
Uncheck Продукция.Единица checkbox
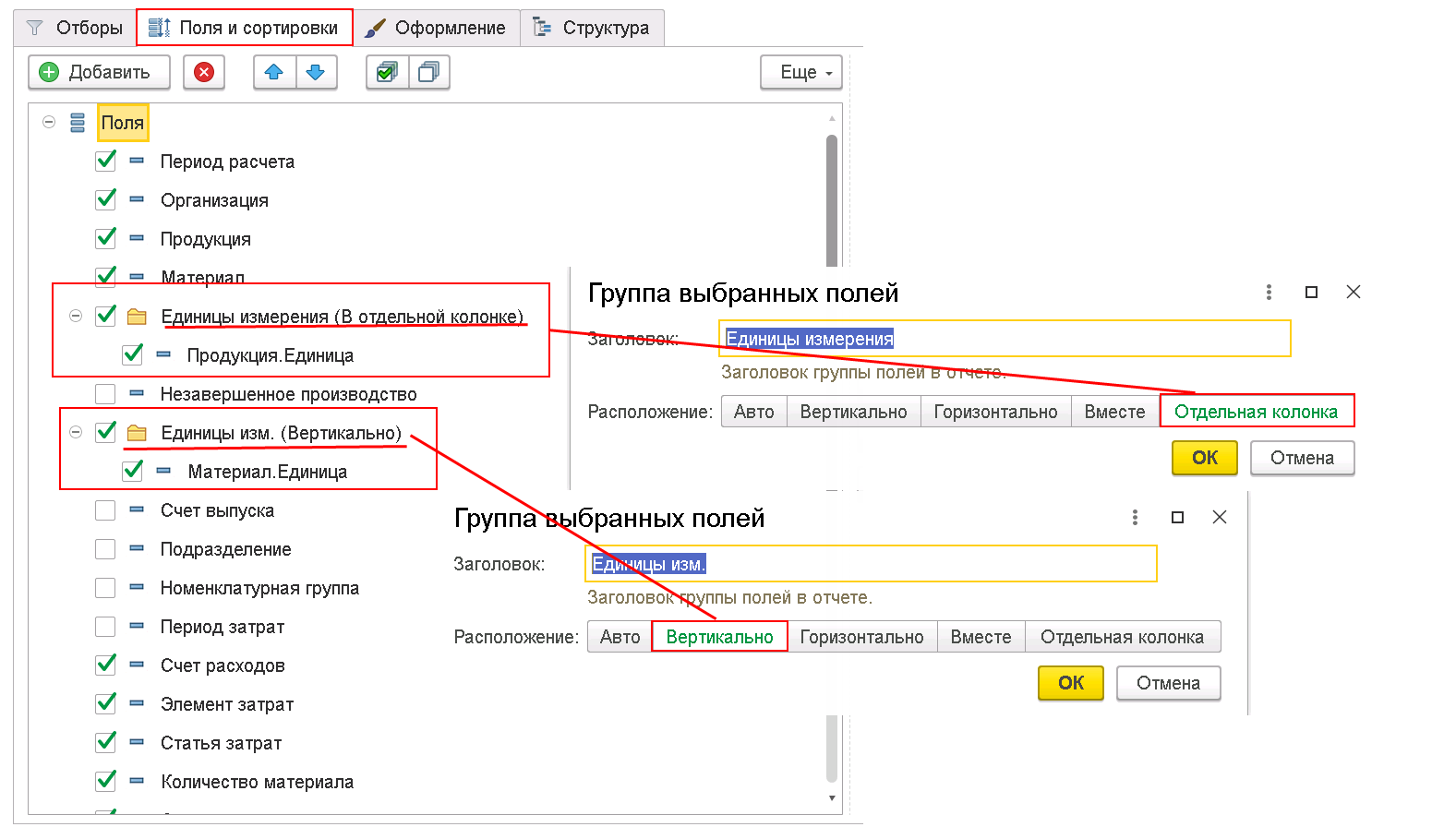pyautogui.click(x=133, y=354)
